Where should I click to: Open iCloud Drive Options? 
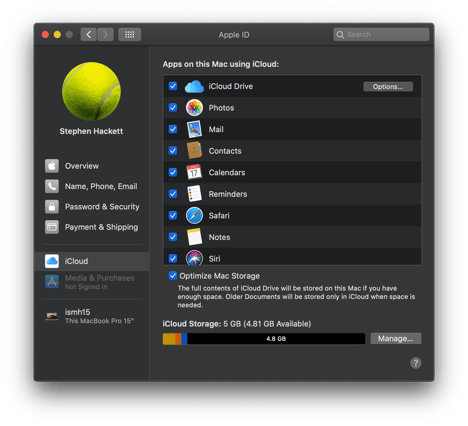point(388,87)
